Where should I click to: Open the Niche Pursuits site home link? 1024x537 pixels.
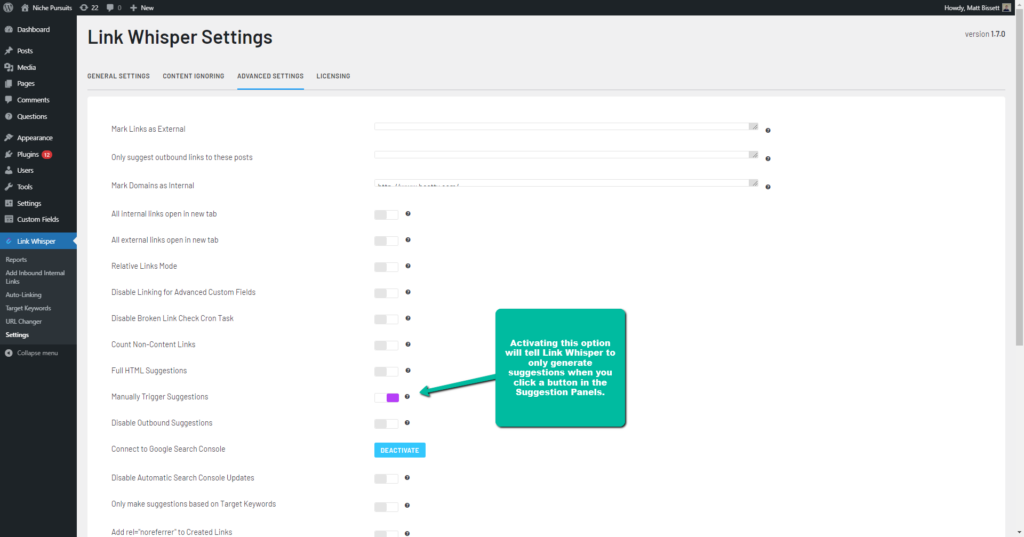click(46, 8)
